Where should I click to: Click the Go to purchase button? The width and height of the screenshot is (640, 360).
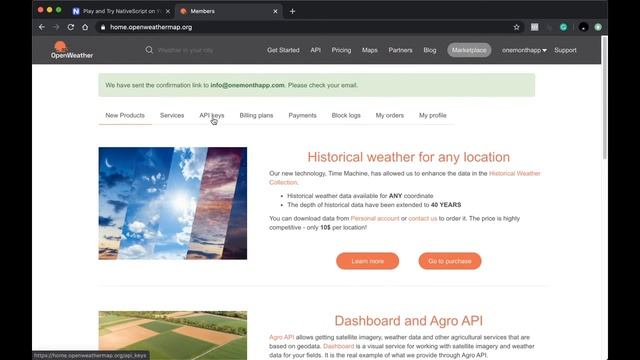point(450,261)
